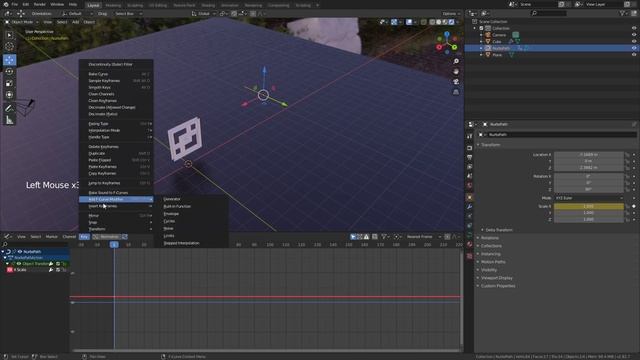The width and height of the screenshot is (640, 360).
Task: Open the rotation Mode XYZ Euler dropdown
Action: tap(589, 198)
